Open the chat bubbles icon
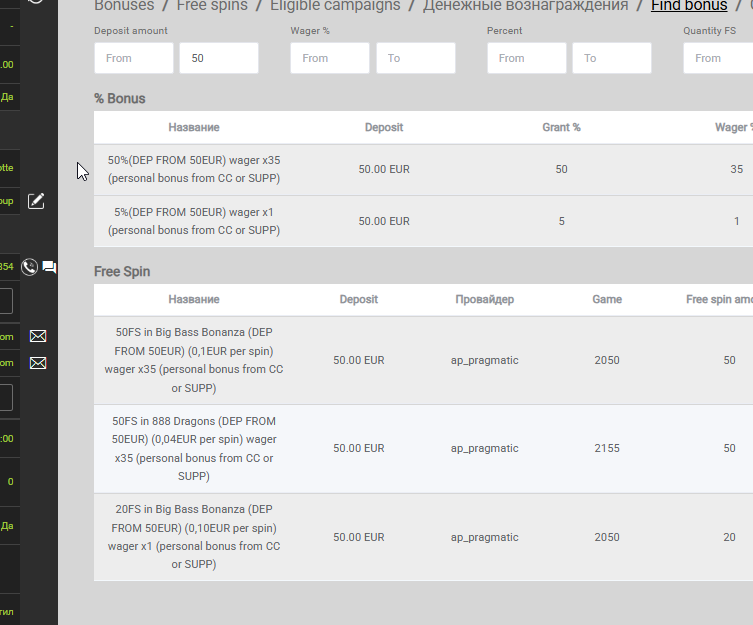 [49, 267]
